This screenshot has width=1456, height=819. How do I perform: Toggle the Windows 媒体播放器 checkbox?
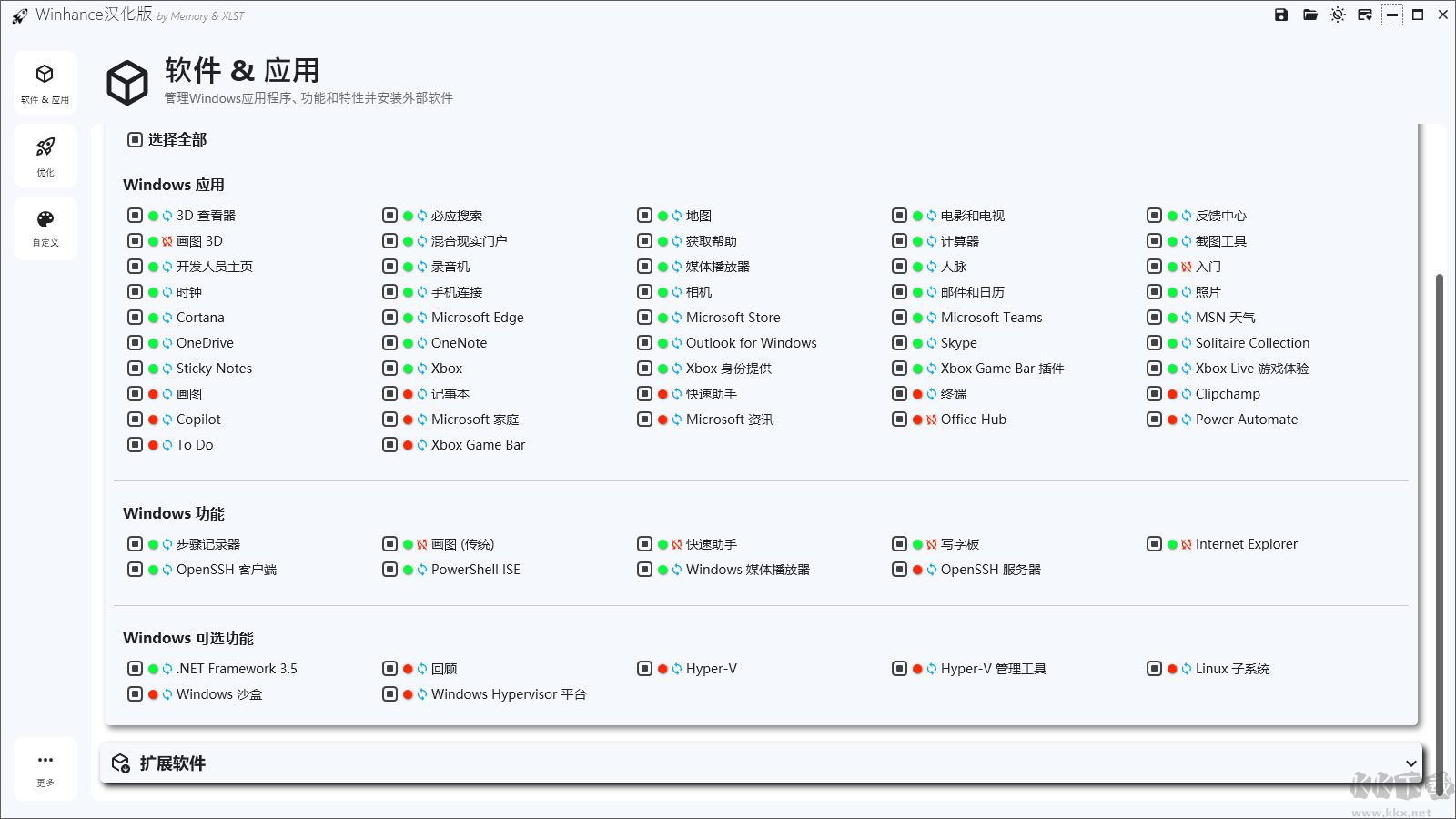[644, 570]
